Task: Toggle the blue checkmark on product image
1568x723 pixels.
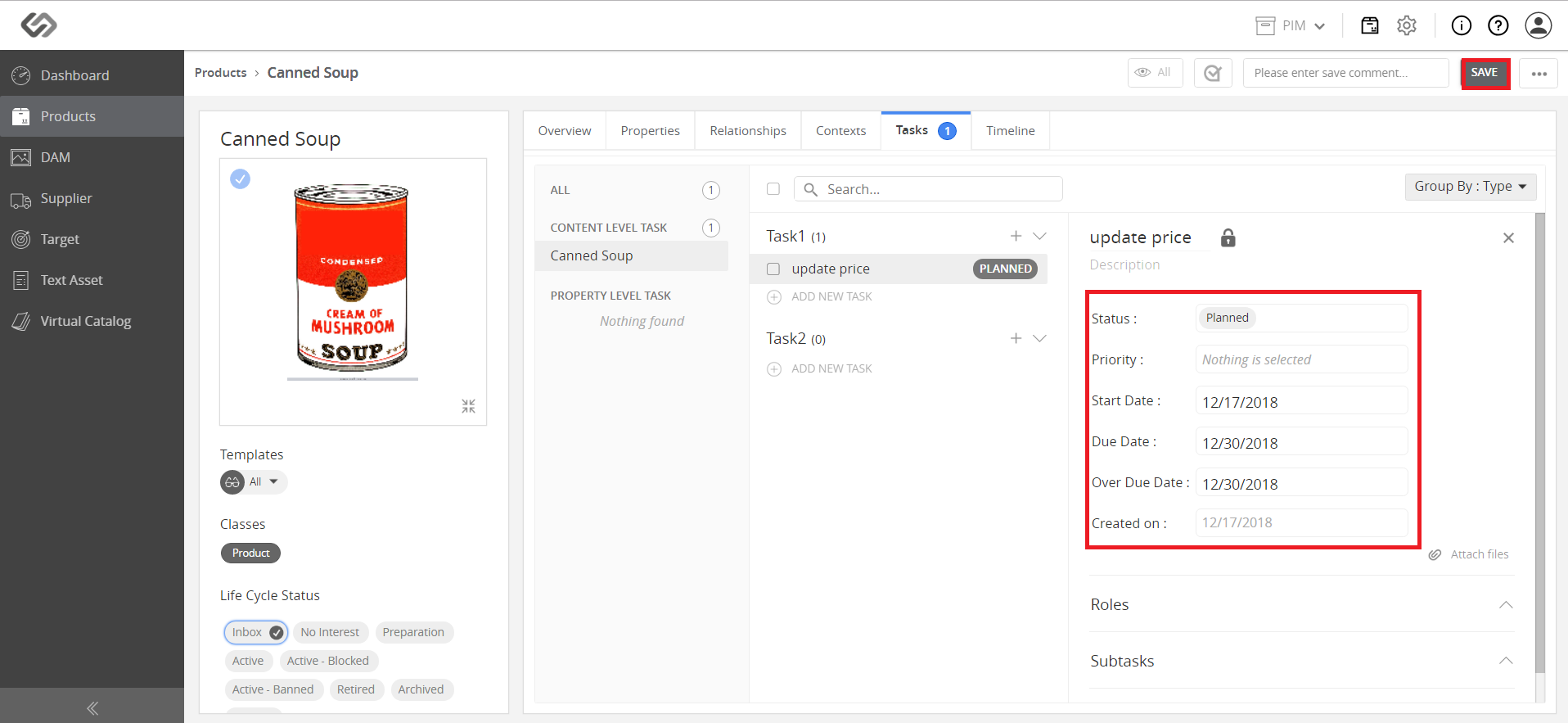Action: point(240,178)
